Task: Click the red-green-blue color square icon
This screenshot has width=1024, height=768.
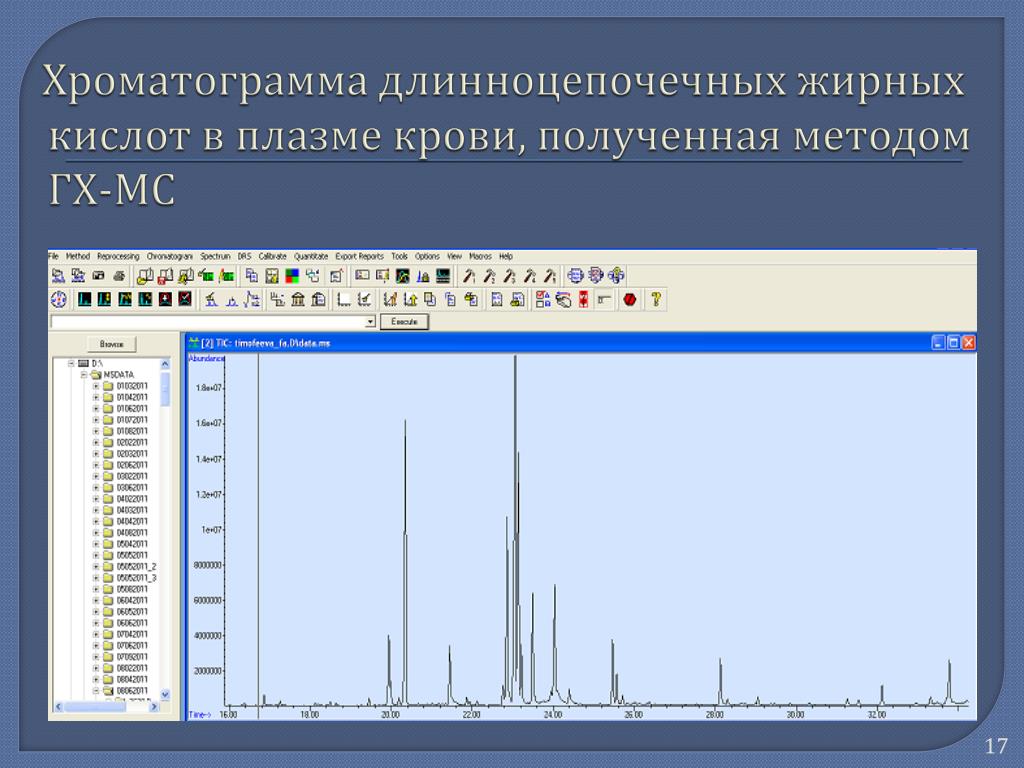Action: (293, 276)
